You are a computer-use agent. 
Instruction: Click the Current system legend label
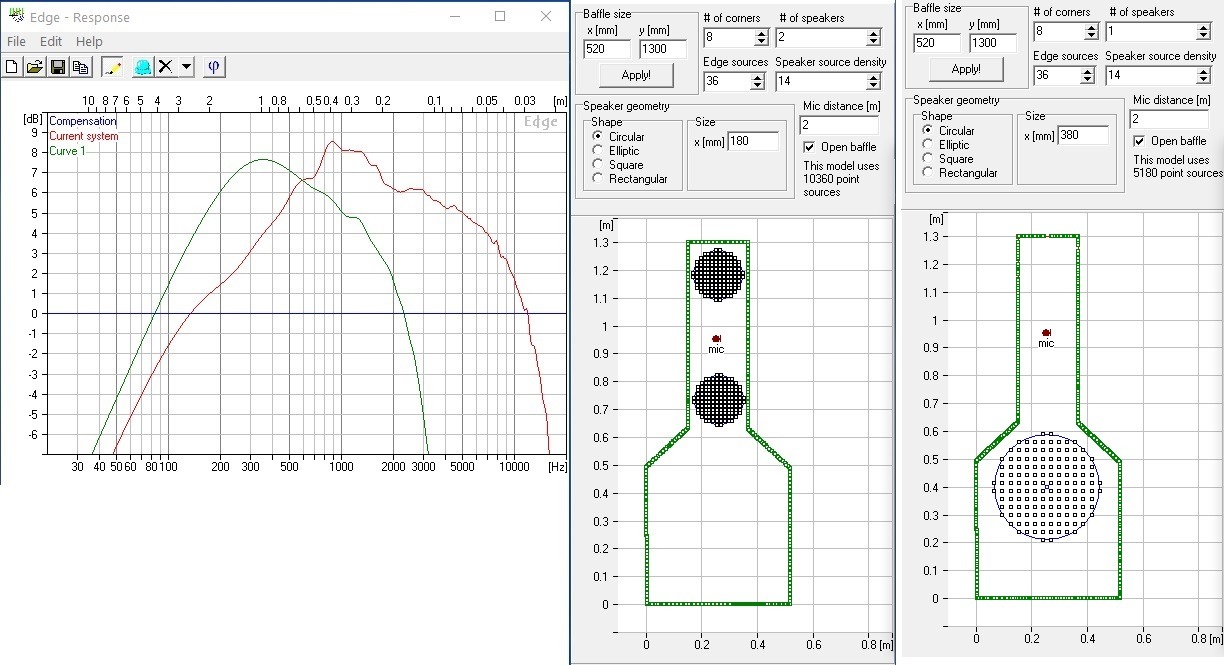coord(83,136)
